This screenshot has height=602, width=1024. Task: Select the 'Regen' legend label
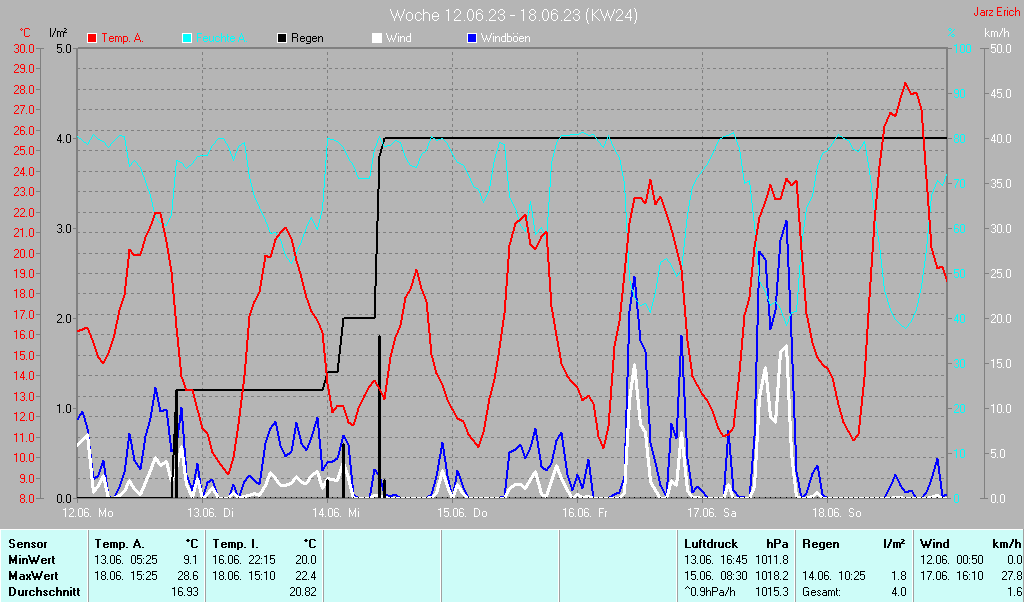point(307,39)
